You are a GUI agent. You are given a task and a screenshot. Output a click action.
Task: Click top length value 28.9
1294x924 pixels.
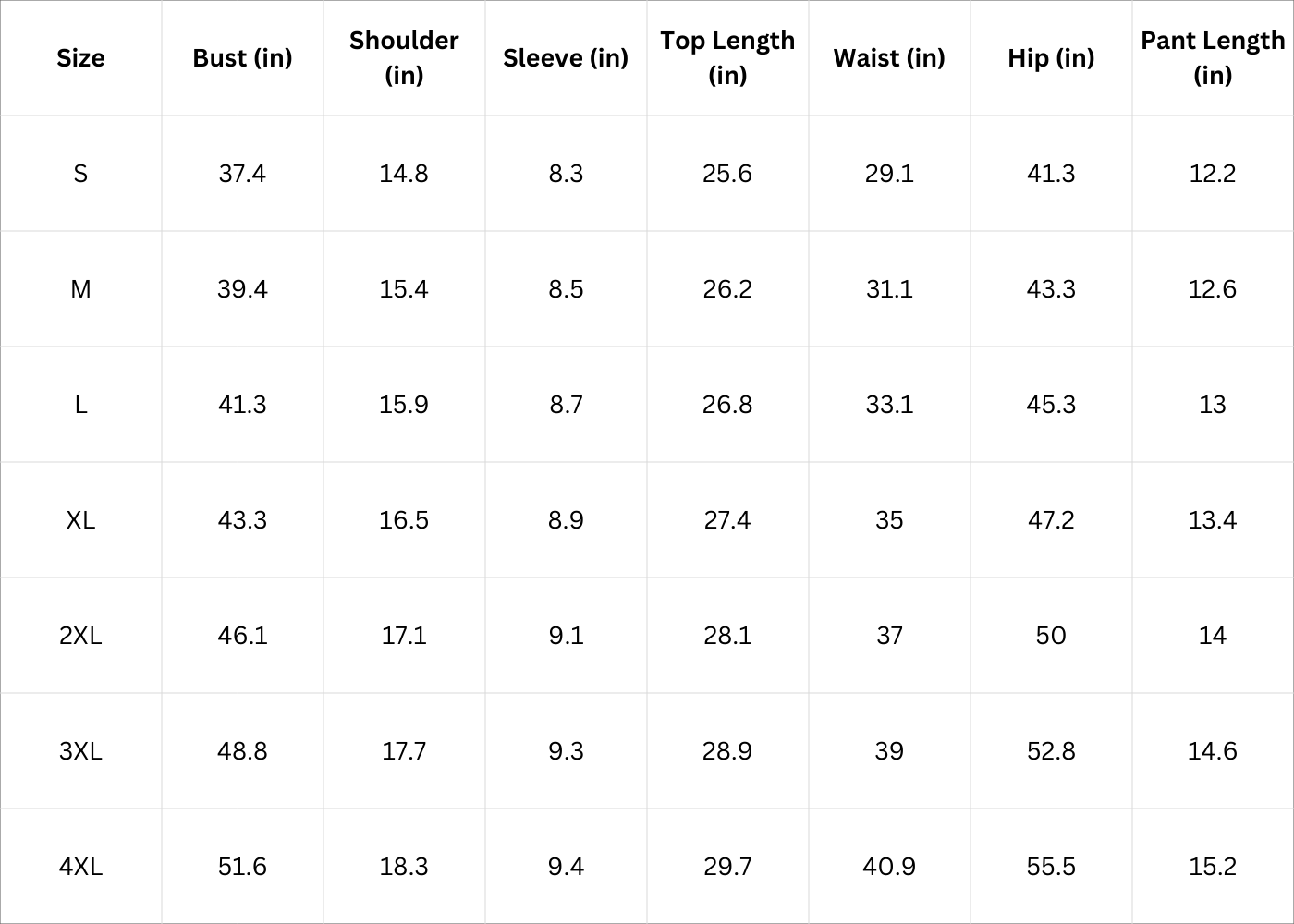[x=727, y=751]
